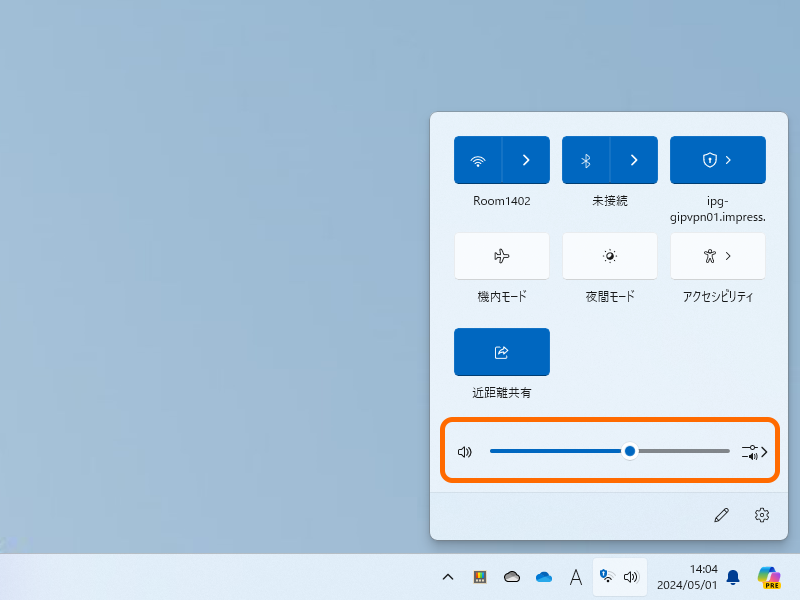Click the dark cloud tray icon
800x600 pixels.
[512, 577]
